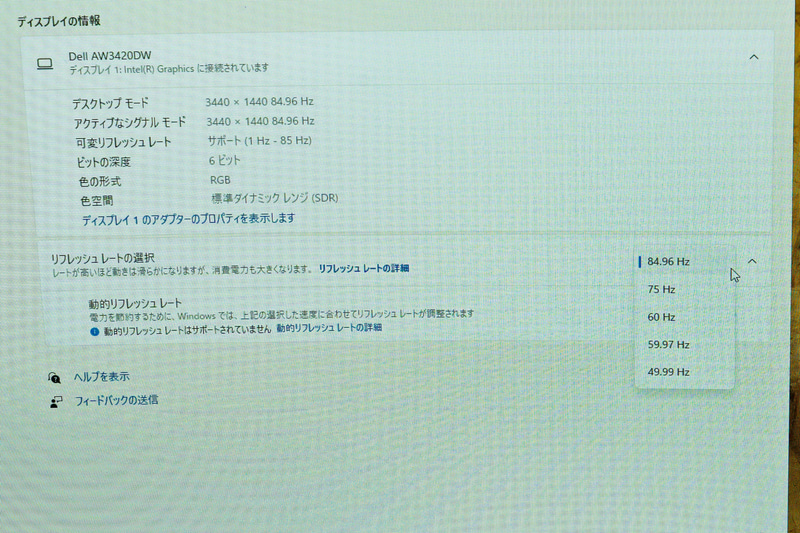Click the laptop display icon next to Dell AW3420DW

tap(45, 64)
